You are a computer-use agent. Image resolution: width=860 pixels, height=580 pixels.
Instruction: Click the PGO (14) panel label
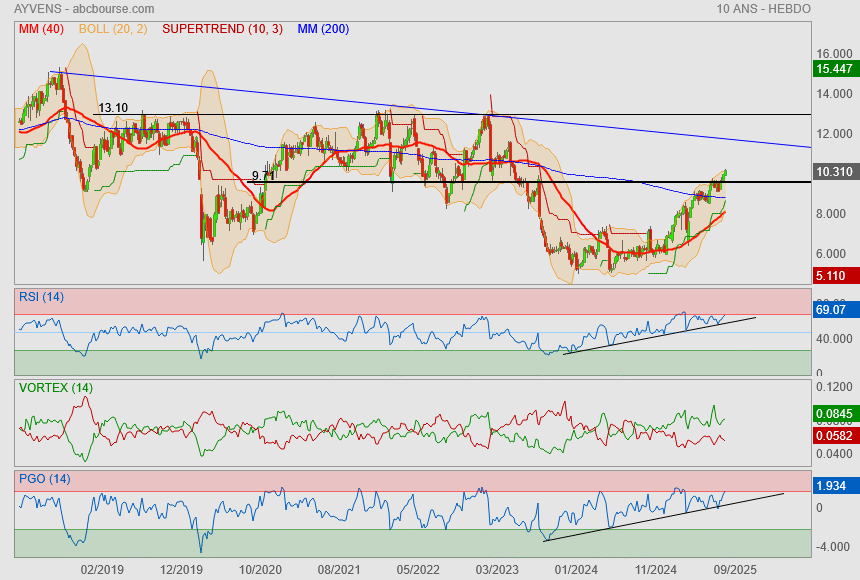(x=41, y=478)
